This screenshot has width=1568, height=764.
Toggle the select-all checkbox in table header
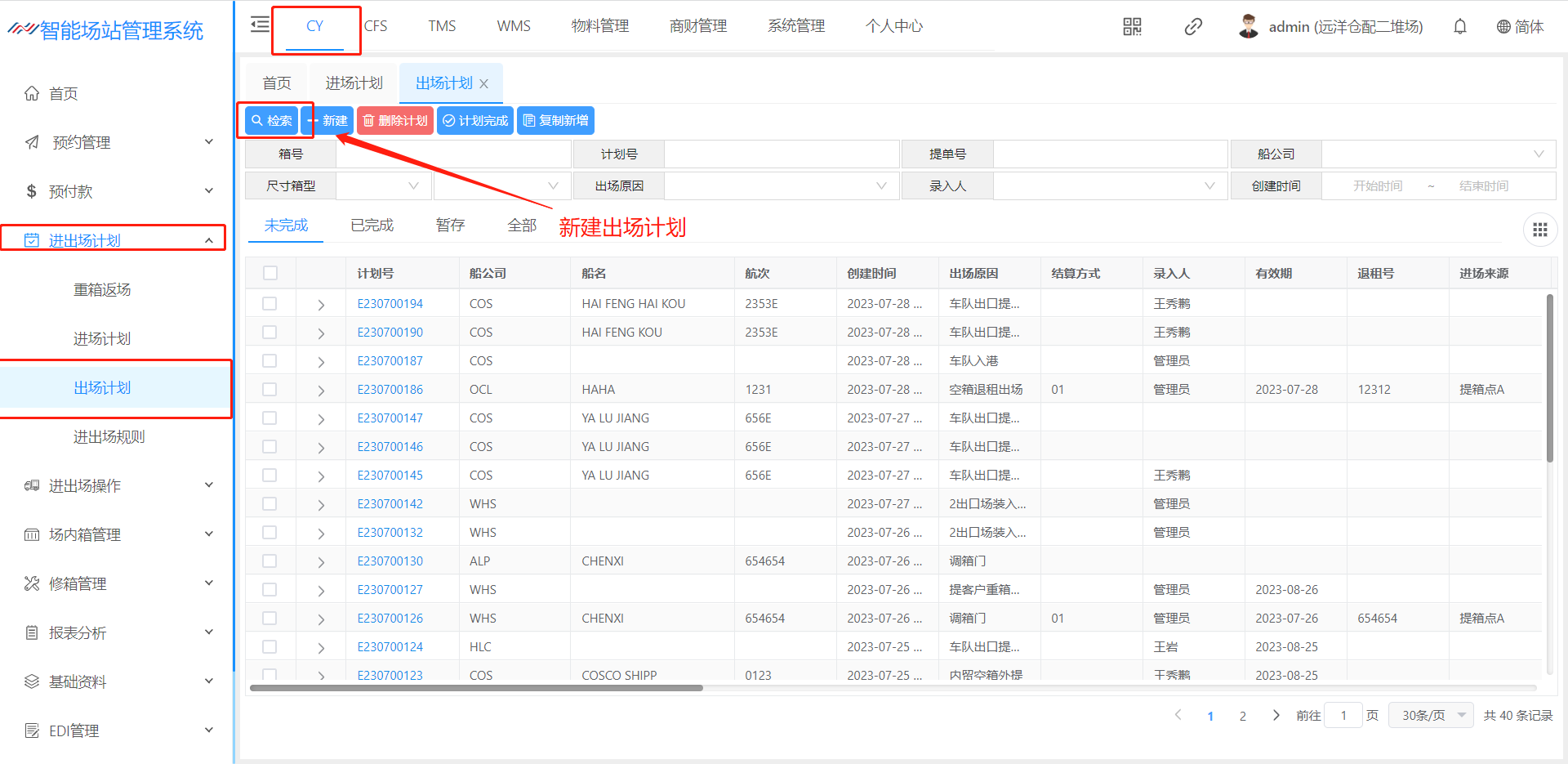coord(270,274)
